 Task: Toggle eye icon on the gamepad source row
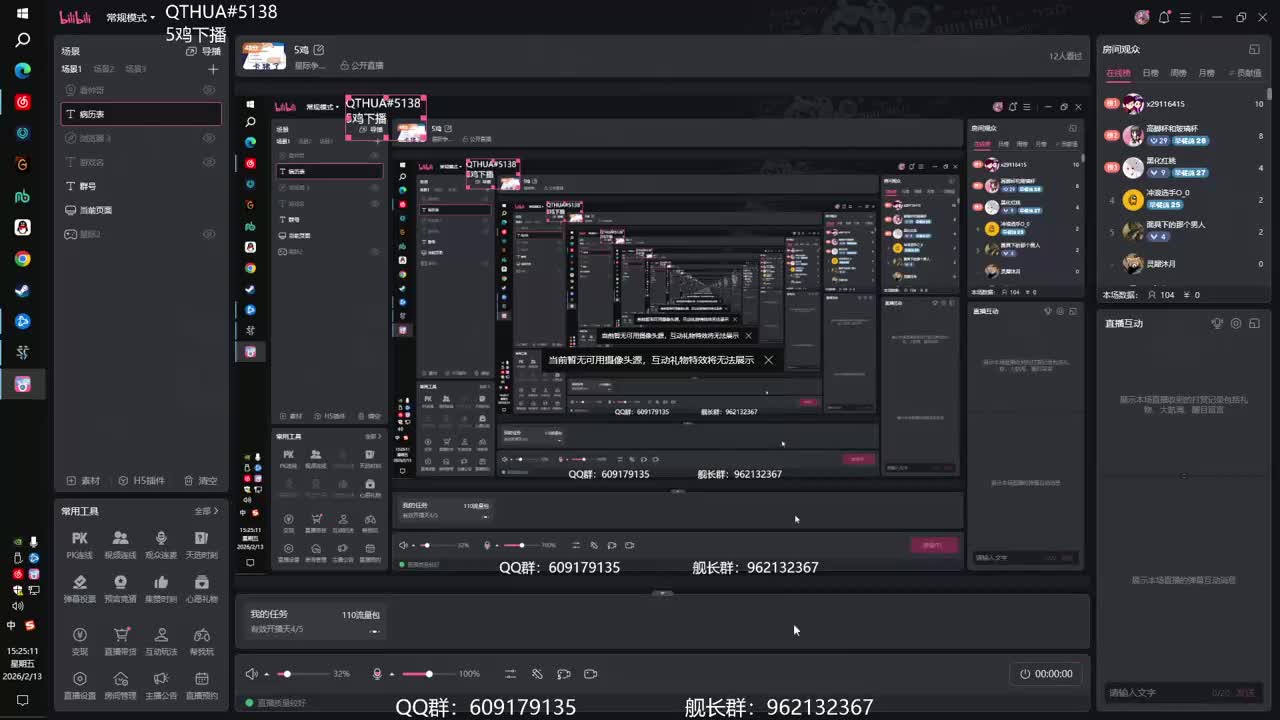[x=209, y=234]
